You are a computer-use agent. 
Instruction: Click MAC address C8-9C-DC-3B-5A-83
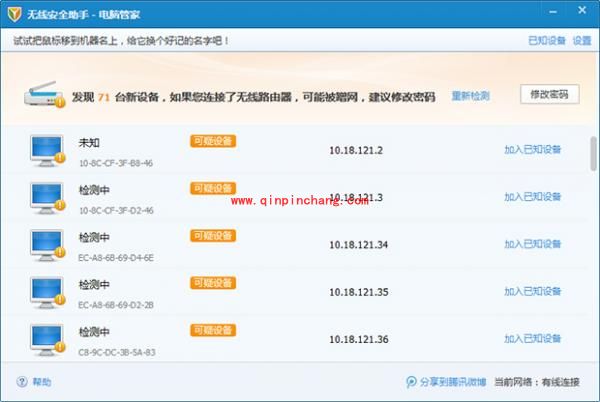point(117,352)
